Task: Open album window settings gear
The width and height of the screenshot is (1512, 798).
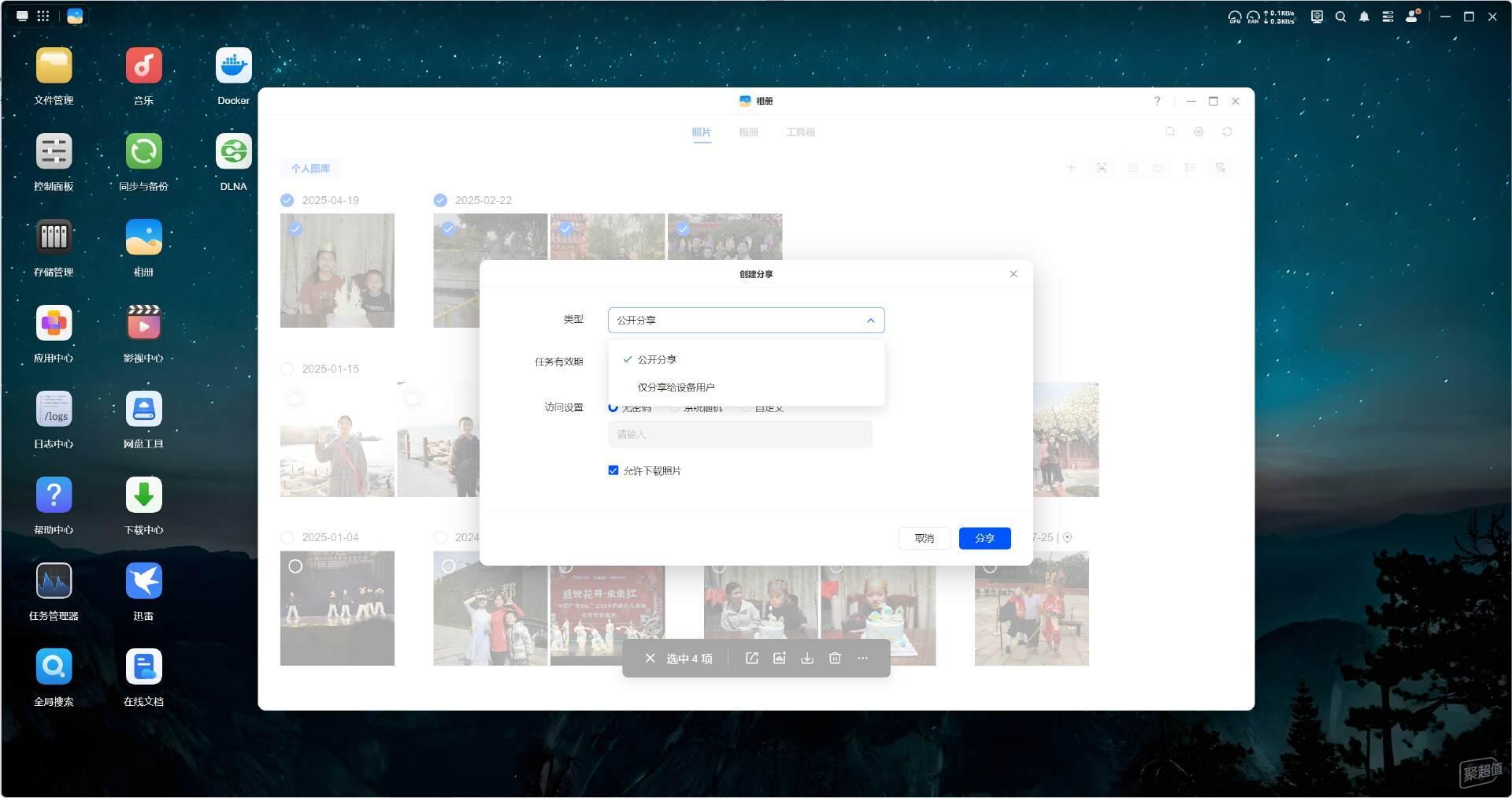Action: point(1199,132)
